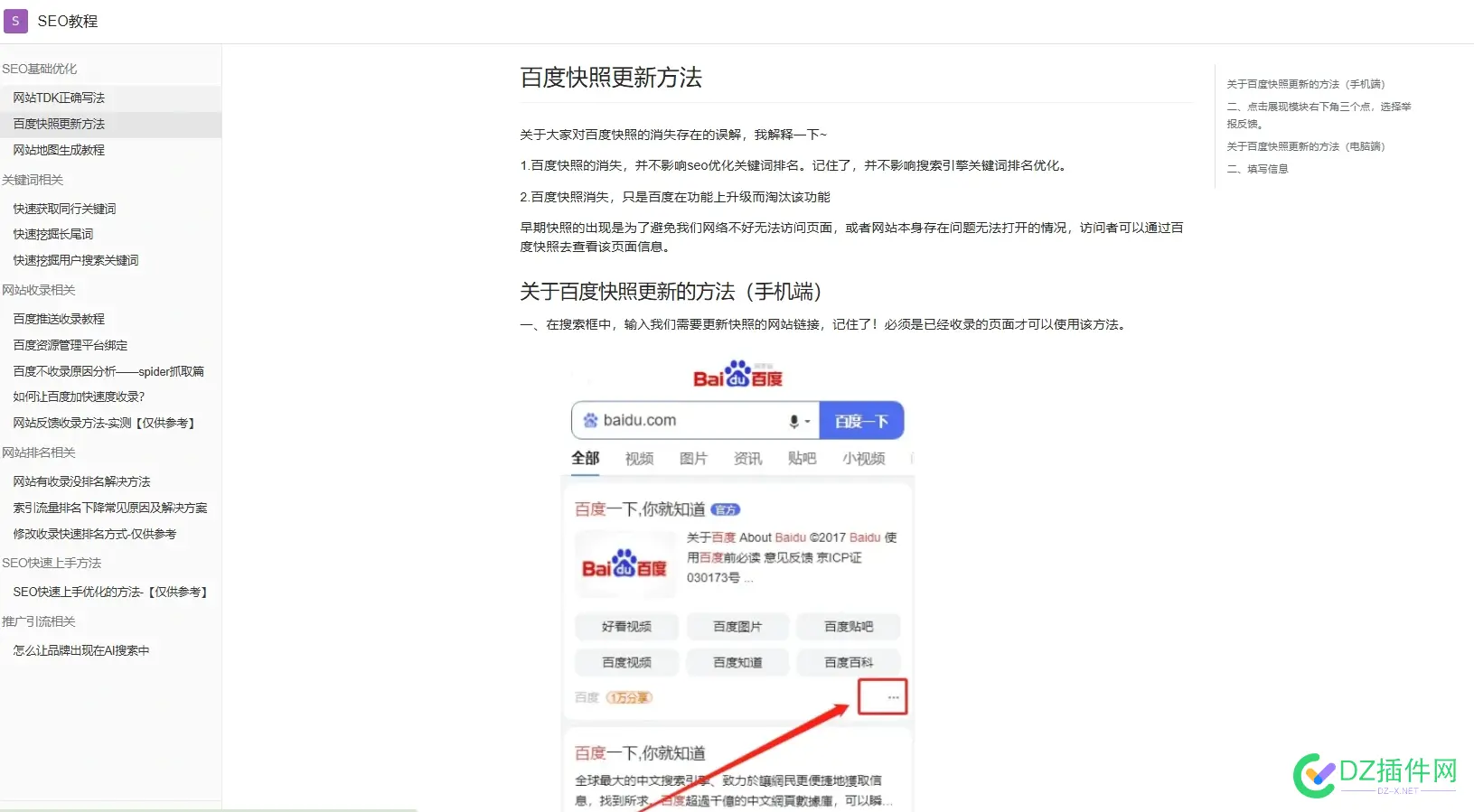Select 百度快照更新方法 in sidebar
Viewport: 1474px width, 812px height.
coord(59,124)
